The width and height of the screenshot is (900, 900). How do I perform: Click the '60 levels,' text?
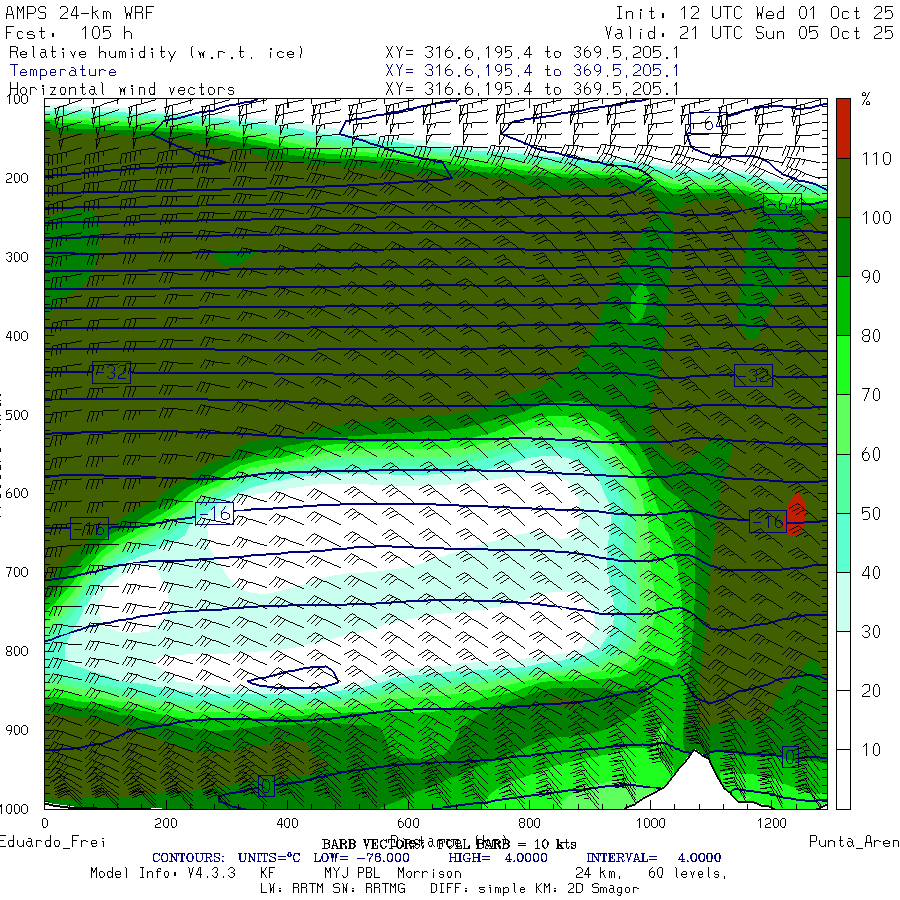pos(687,873)
